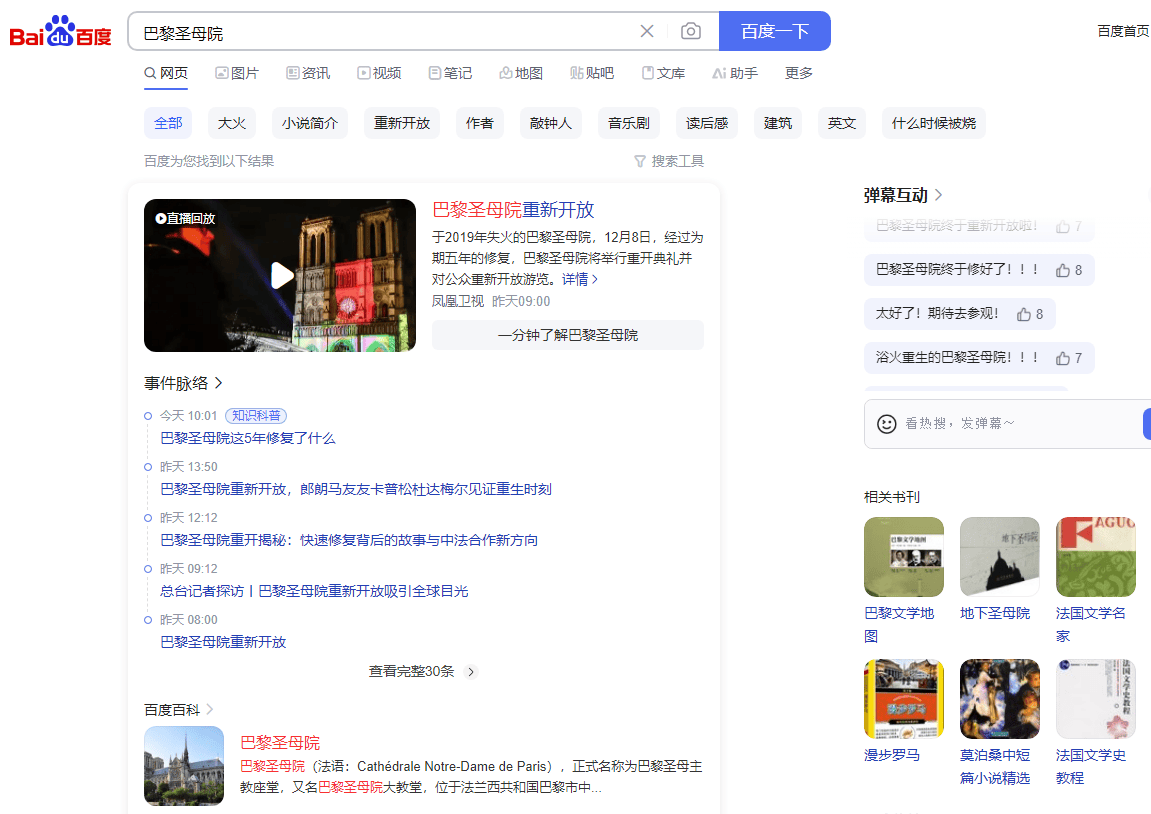1151x814 pixels.
Task: Click the 漫步罗马 title link
Action: (x=892, y=755)
